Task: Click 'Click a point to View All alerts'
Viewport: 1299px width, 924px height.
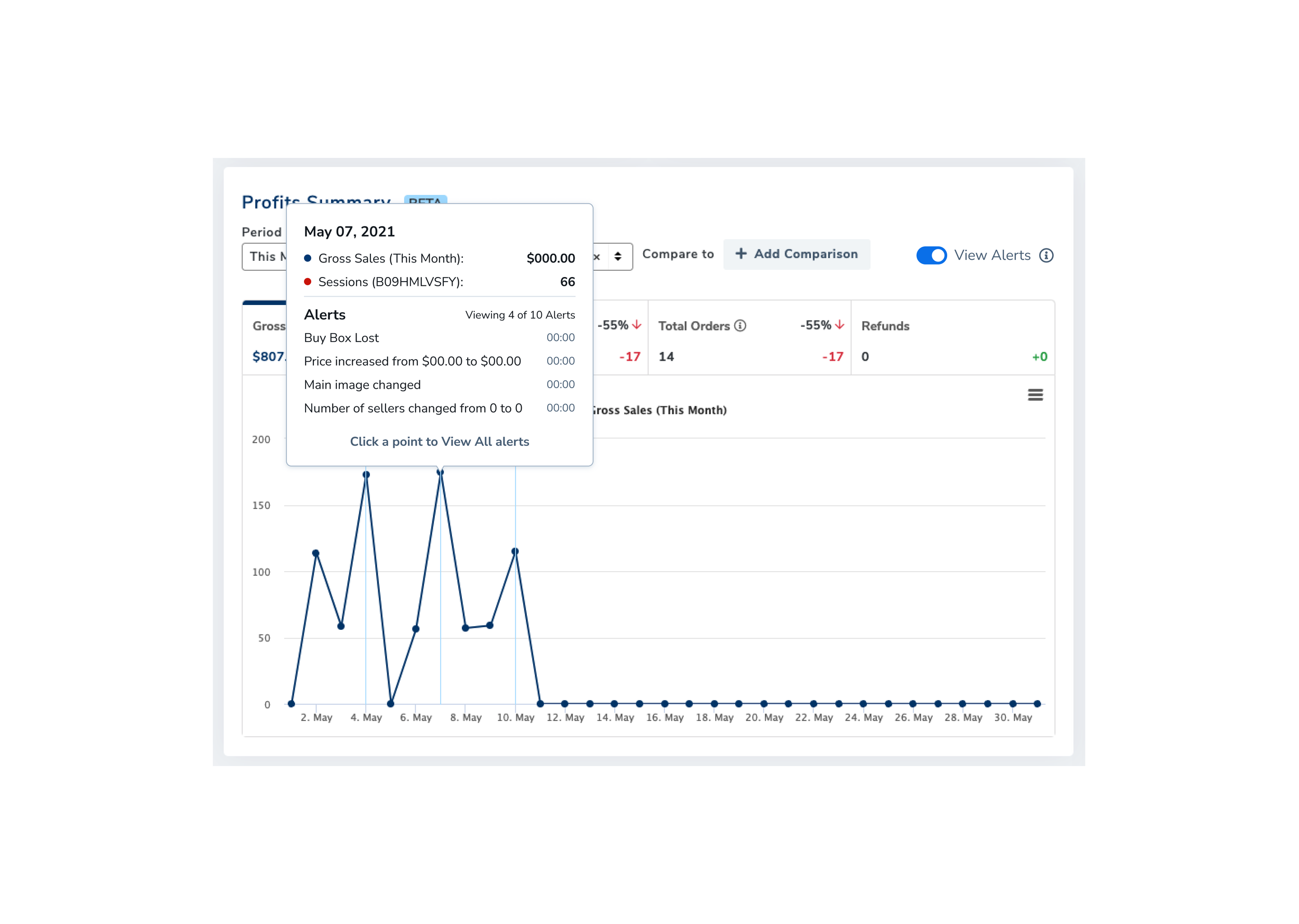Action: (x=439, y=442)
